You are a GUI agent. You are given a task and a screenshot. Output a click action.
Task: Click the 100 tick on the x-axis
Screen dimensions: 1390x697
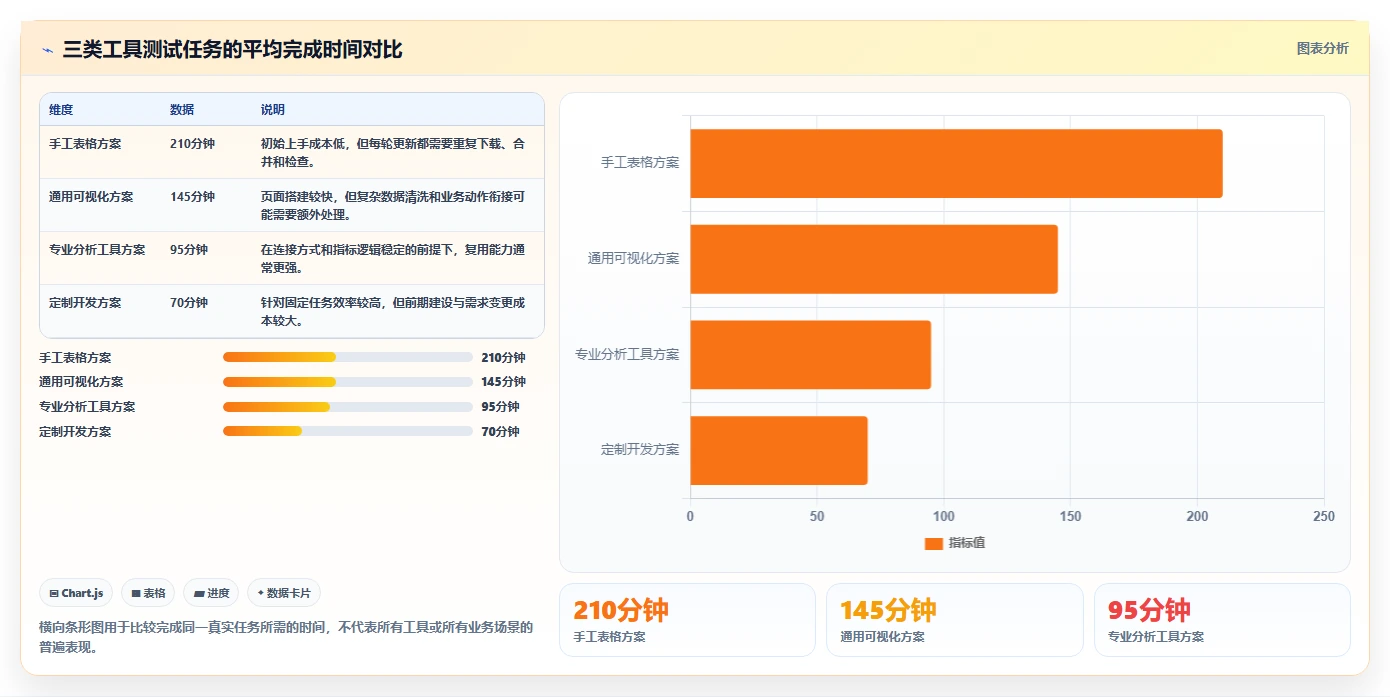[x=943, y=517]
